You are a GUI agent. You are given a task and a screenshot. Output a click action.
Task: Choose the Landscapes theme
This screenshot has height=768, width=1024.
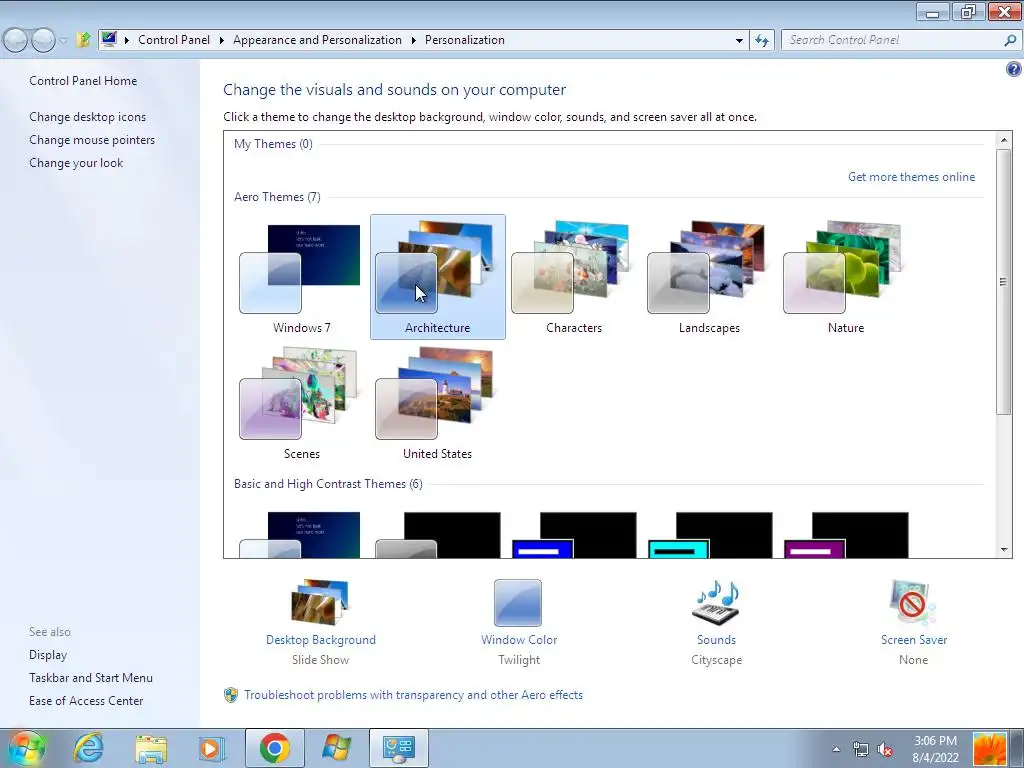[x=709, y=277]
